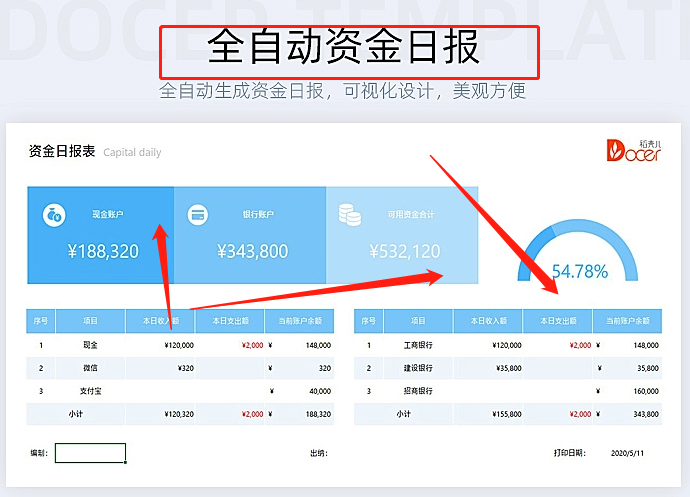This screenshot has height=497, width=690.
Task: Select the 工商银行 item cell
Action: (418, 345)
